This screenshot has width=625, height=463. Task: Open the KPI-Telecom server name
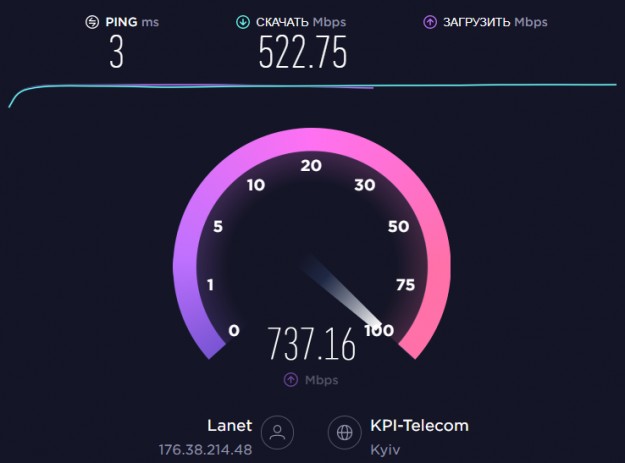(x=419, y=426)
